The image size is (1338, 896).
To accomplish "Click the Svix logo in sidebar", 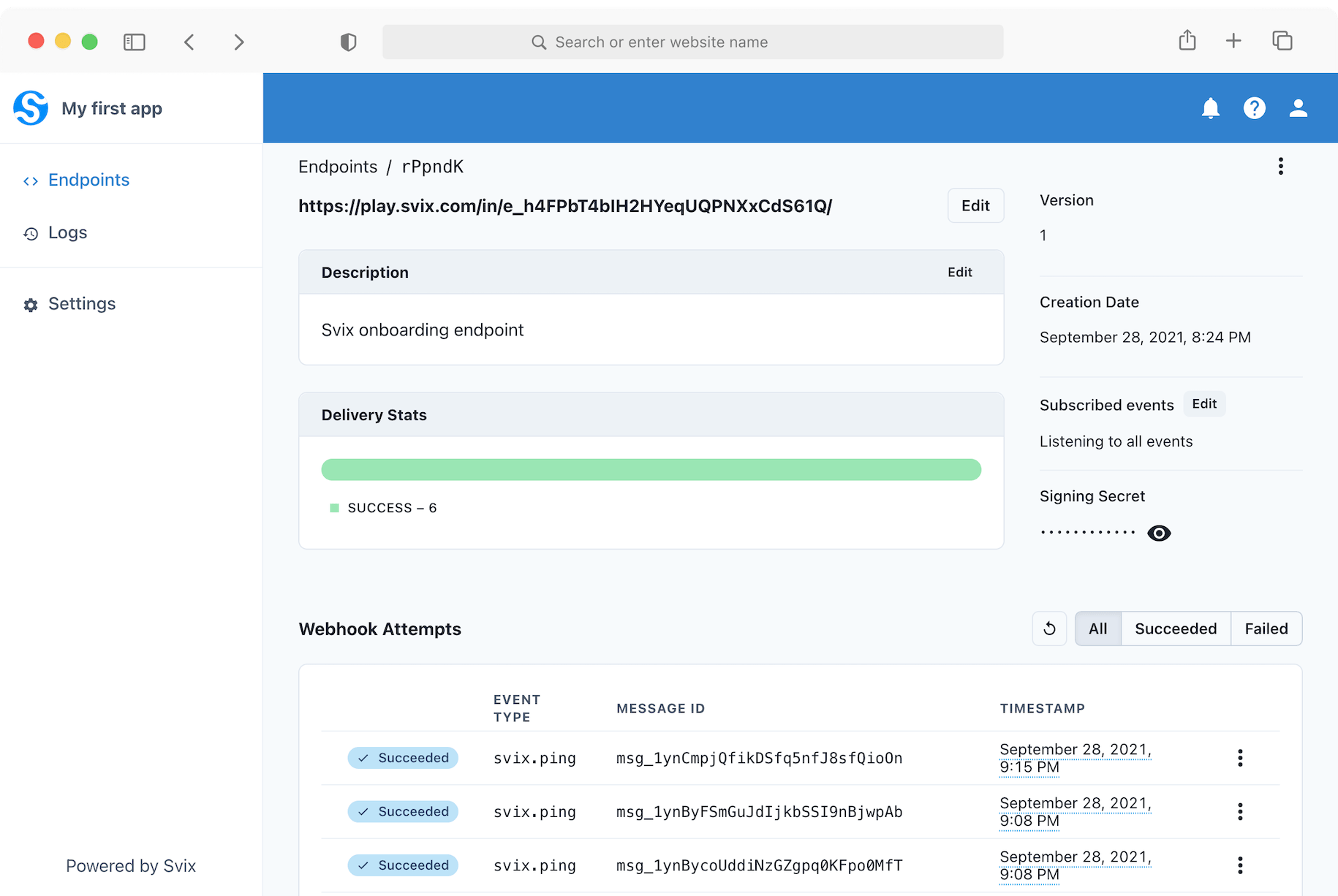I will pos(31,108).
